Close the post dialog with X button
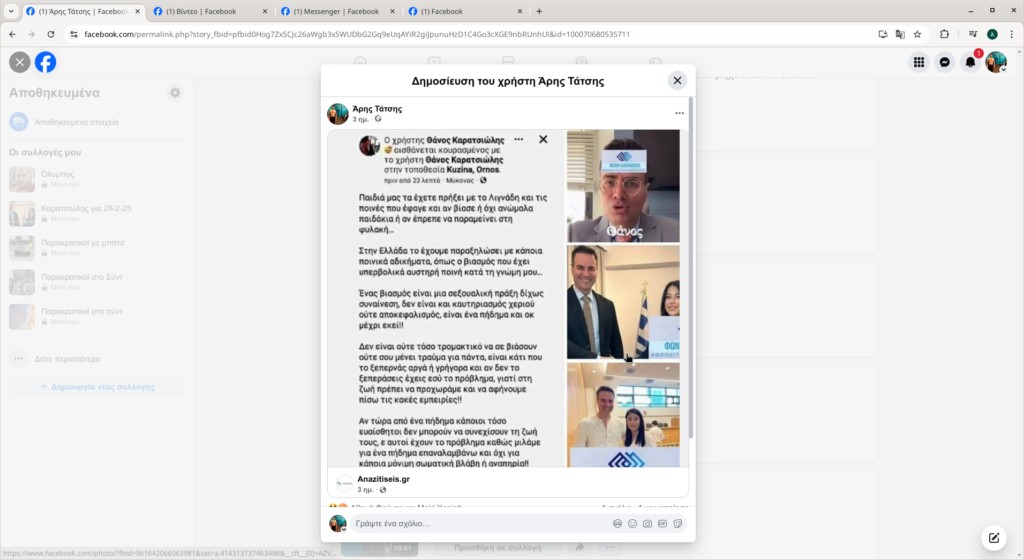 coord(677,80)
